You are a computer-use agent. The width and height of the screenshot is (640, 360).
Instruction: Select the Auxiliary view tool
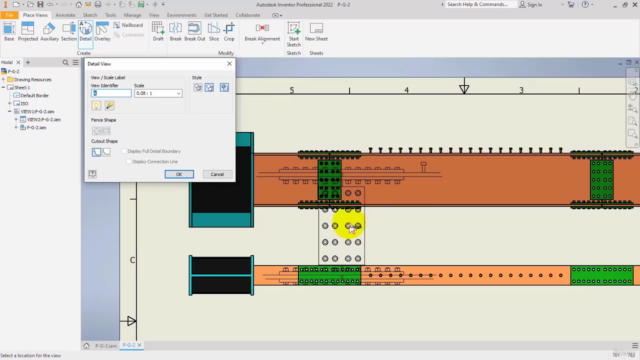[x=49, y=31]
